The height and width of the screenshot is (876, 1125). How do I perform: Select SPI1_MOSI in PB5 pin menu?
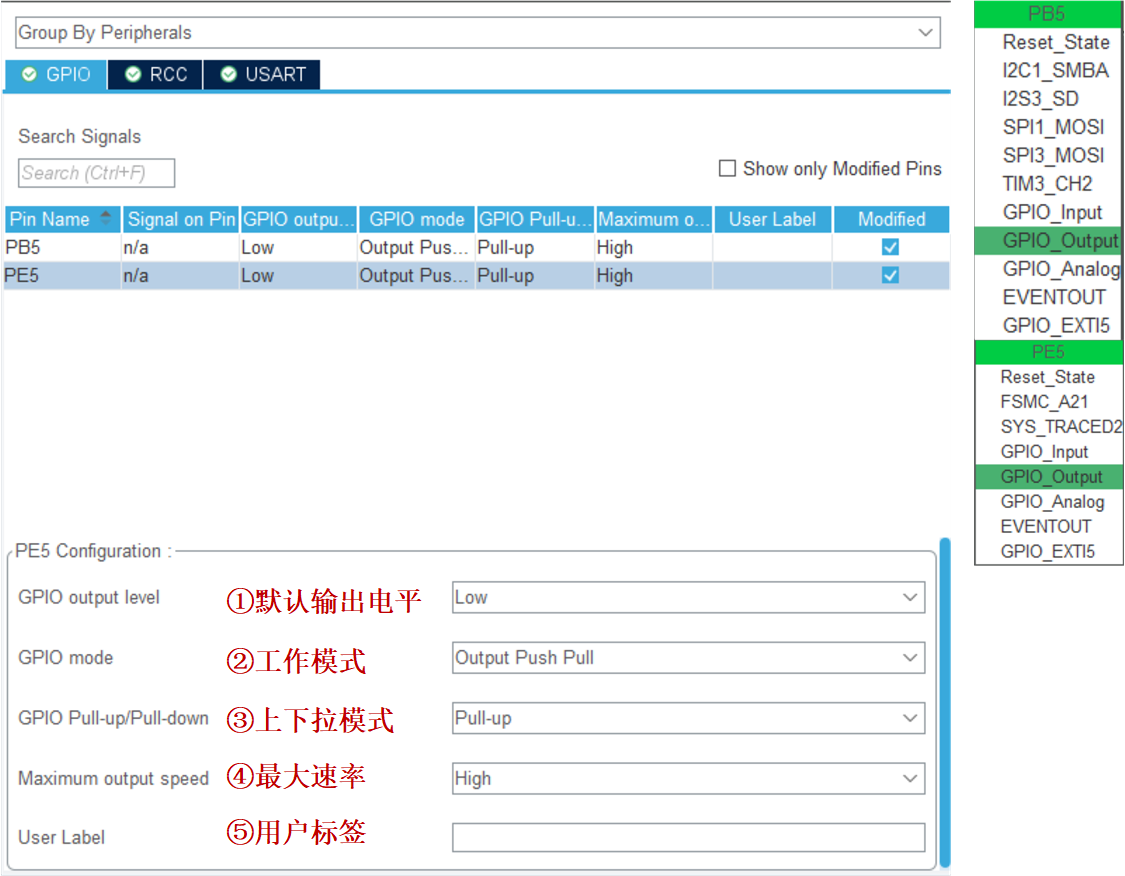point(1053,127)
